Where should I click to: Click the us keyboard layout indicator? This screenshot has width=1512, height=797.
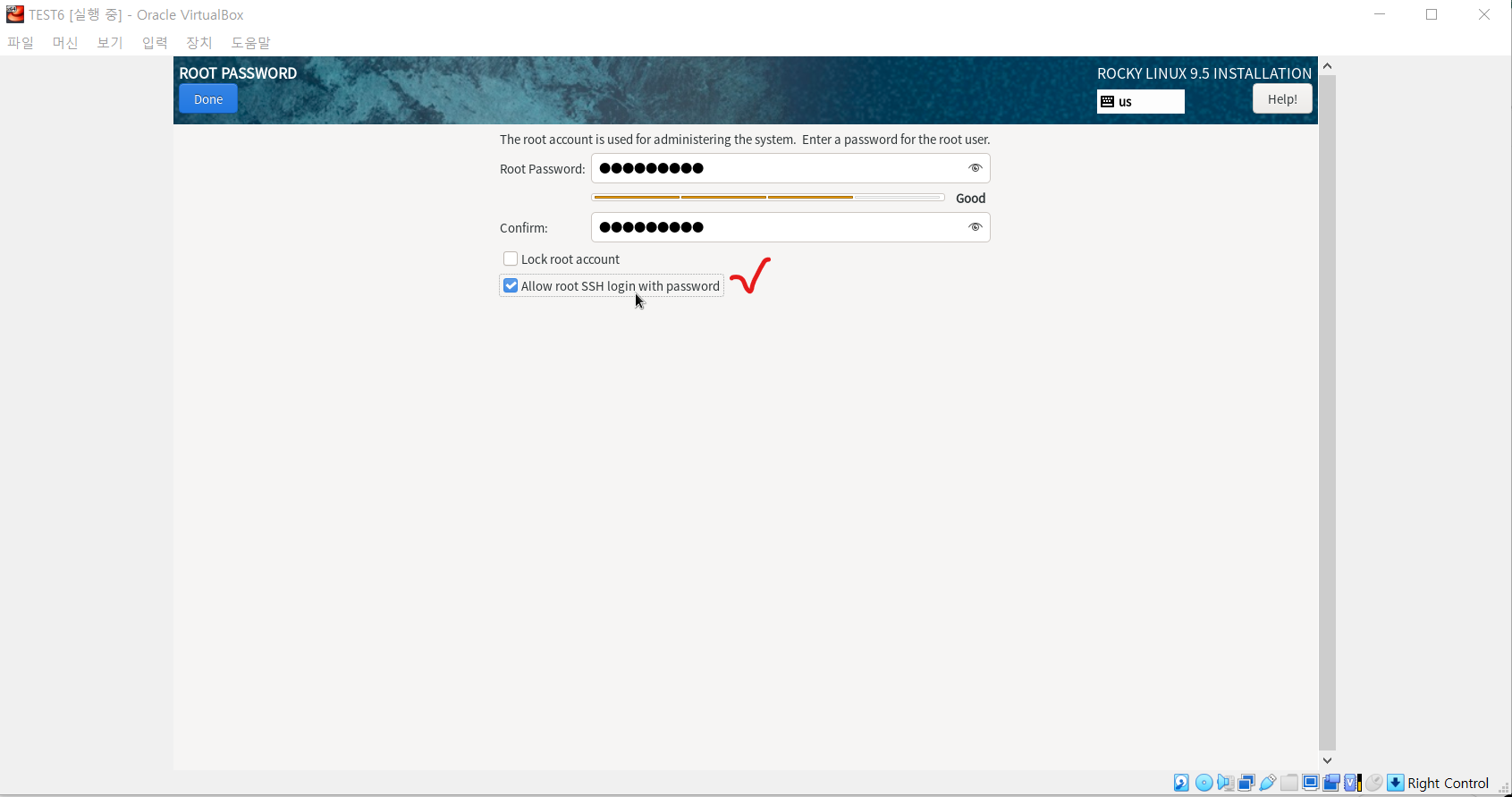1141,102
